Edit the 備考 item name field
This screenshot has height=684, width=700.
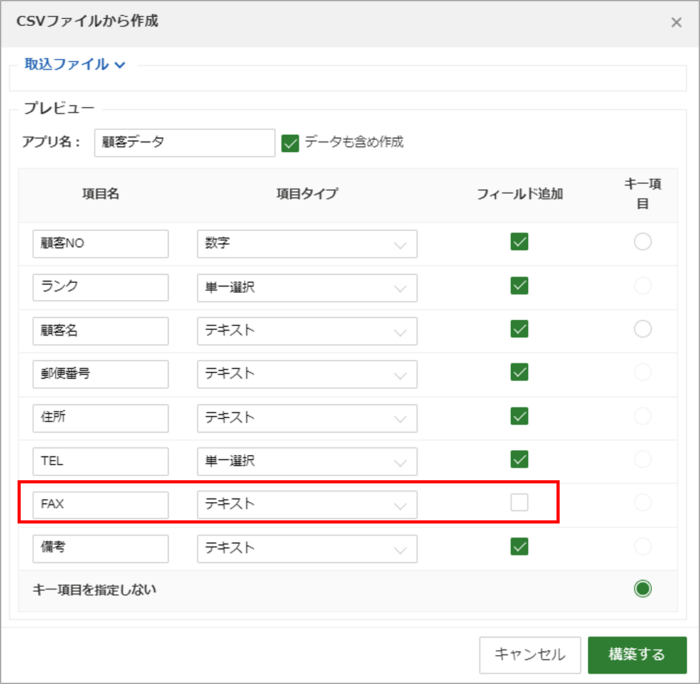pos(100,549)
